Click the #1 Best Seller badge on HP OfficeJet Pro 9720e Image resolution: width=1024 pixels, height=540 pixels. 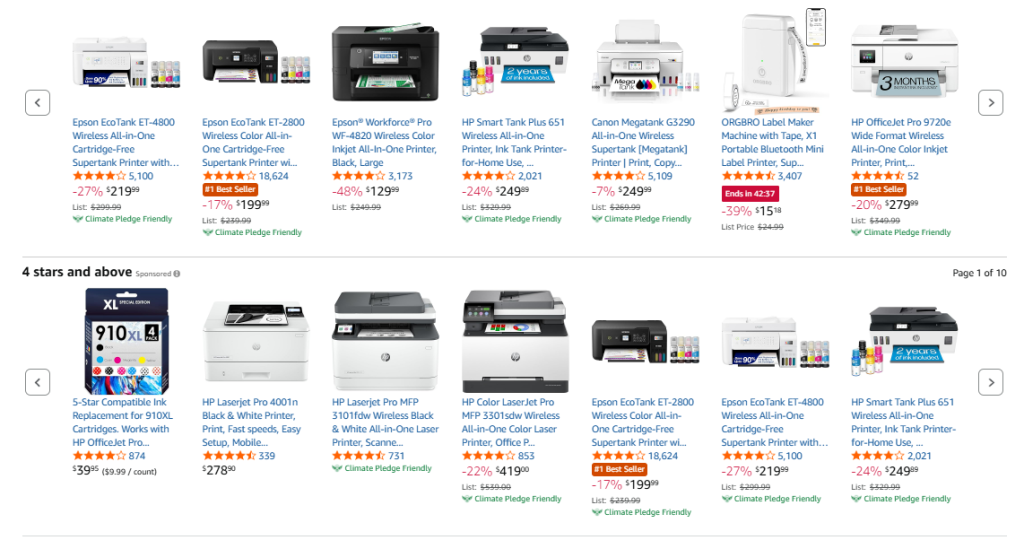coord(878,189)
